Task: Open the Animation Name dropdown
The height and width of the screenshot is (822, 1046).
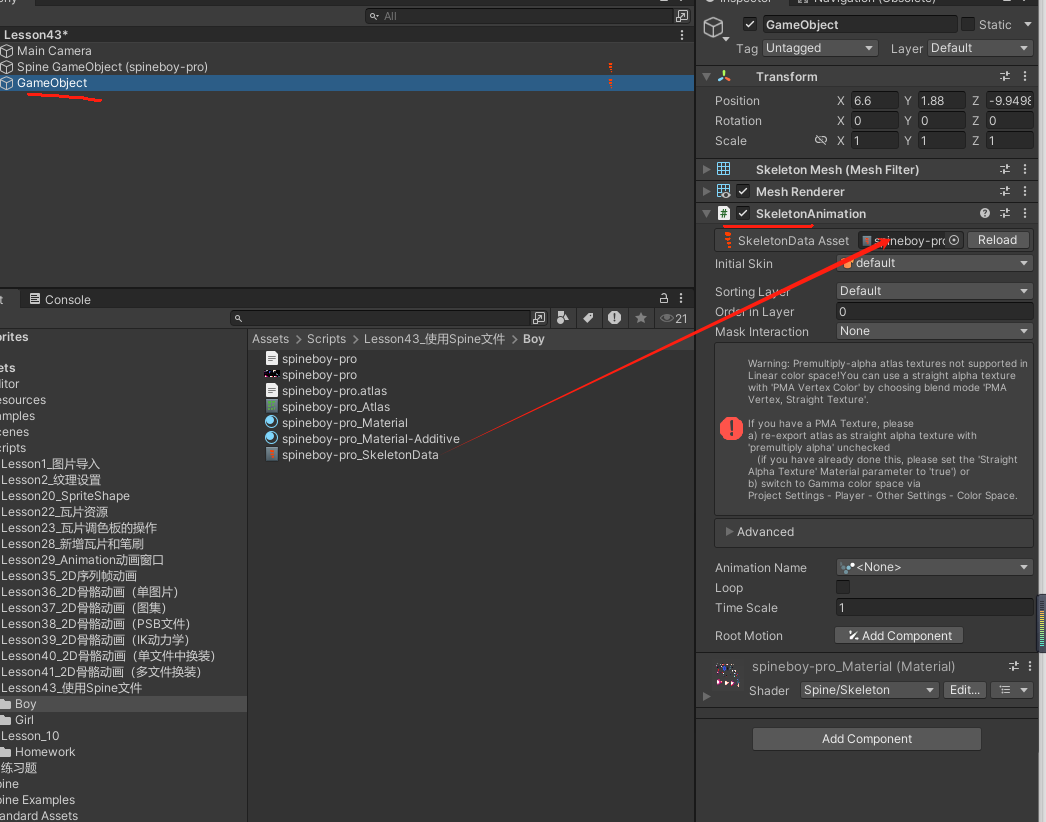Action: [934, 567]
